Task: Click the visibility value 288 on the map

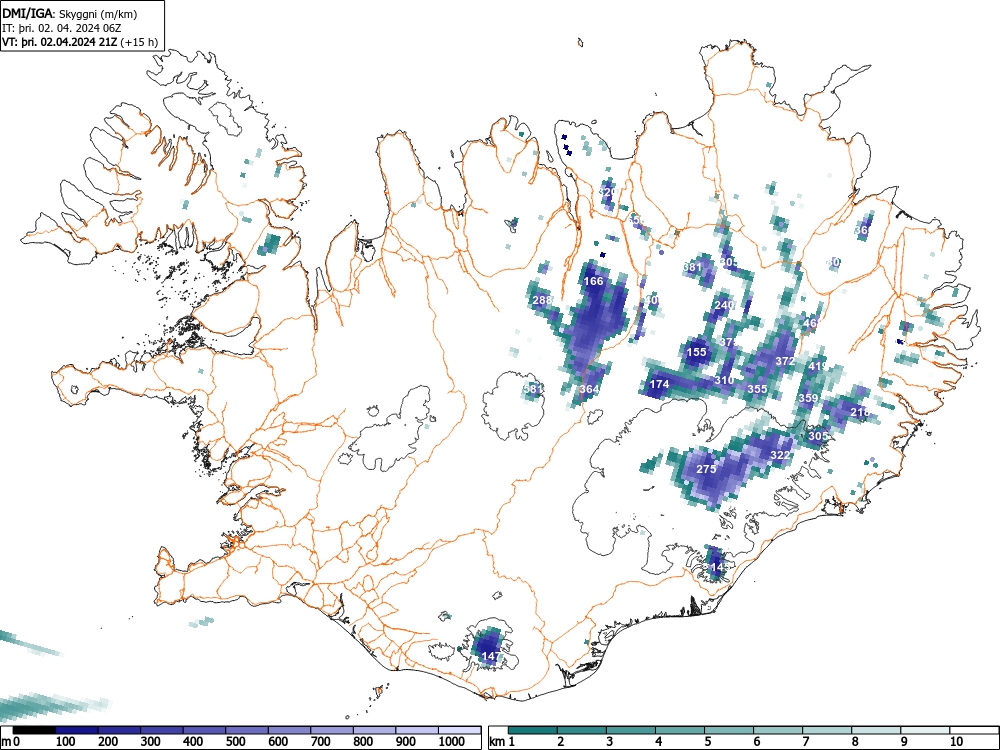Action: (542, 300)
